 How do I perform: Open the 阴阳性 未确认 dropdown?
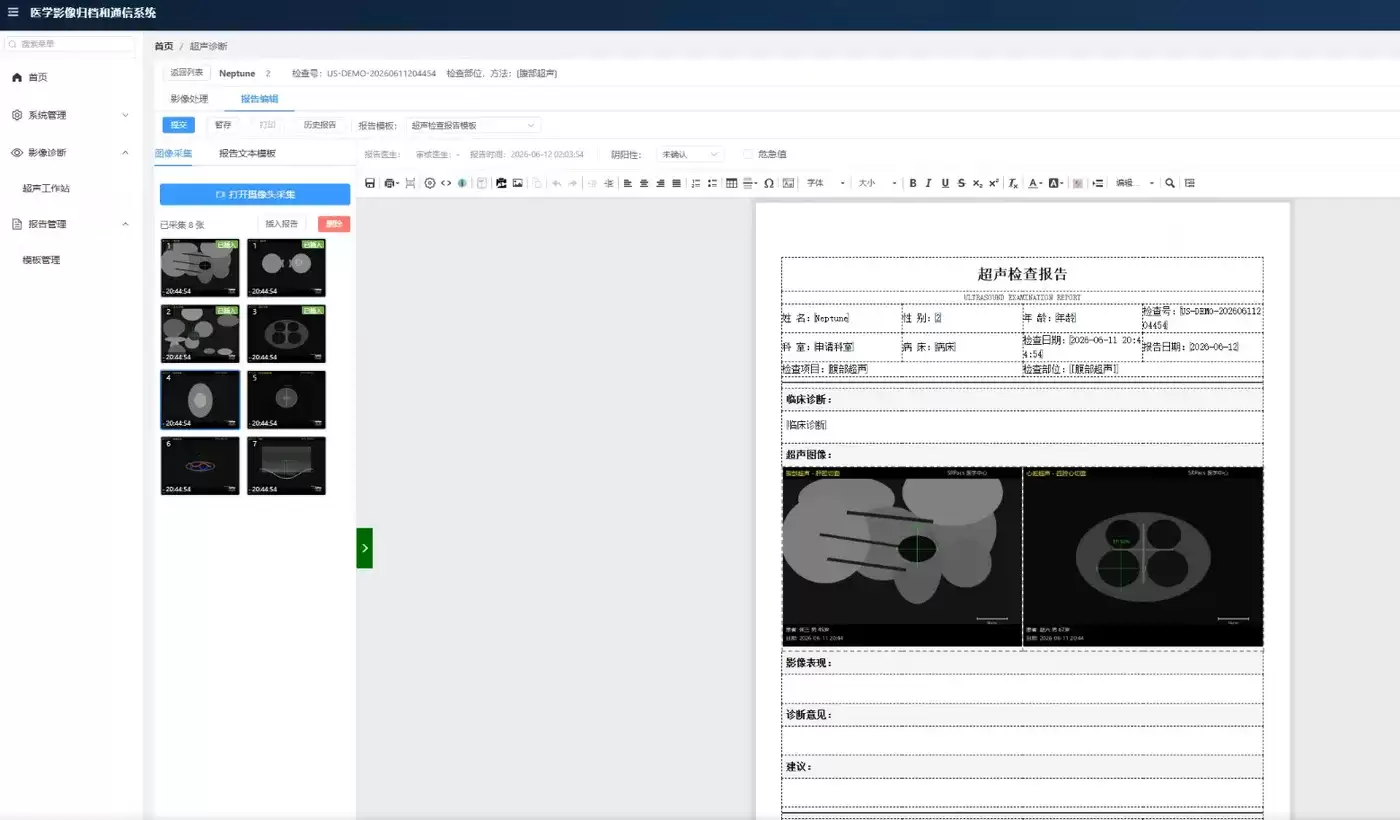coord(690,154)
